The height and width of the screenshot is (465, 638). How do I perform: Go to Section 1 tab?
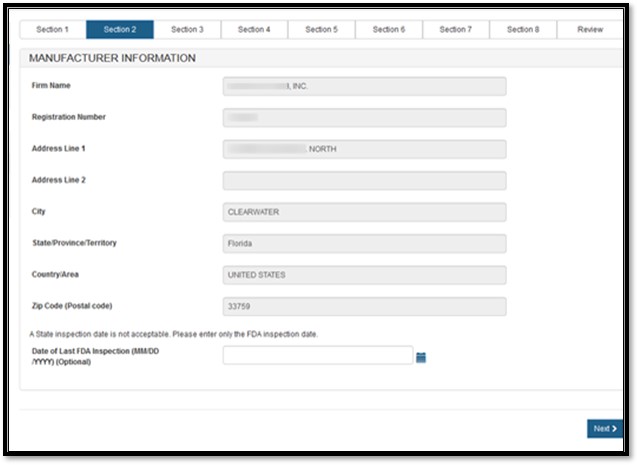coord(52,30)
